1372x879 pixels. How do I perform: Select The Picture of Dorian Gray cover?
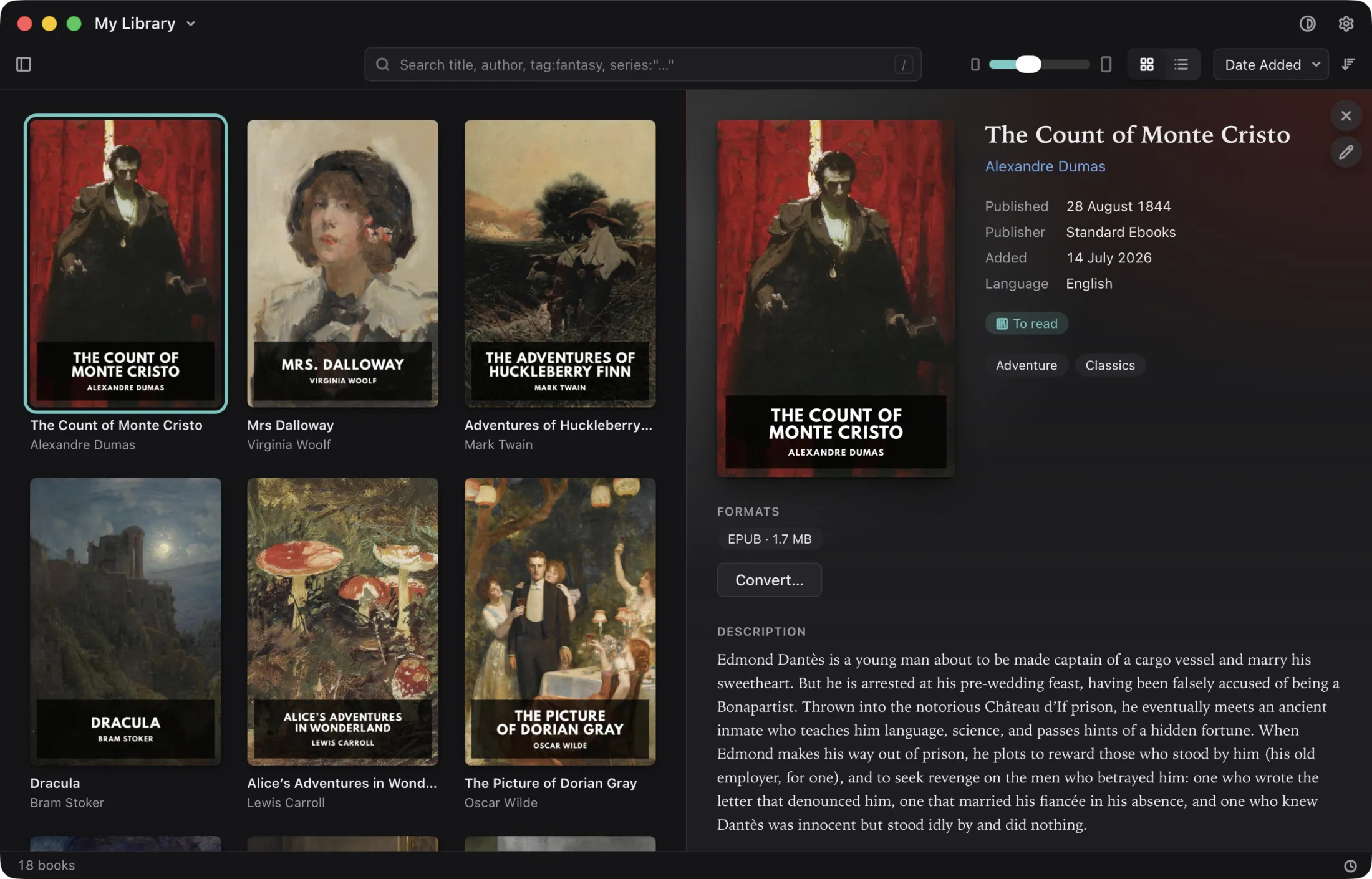(559, 622)
